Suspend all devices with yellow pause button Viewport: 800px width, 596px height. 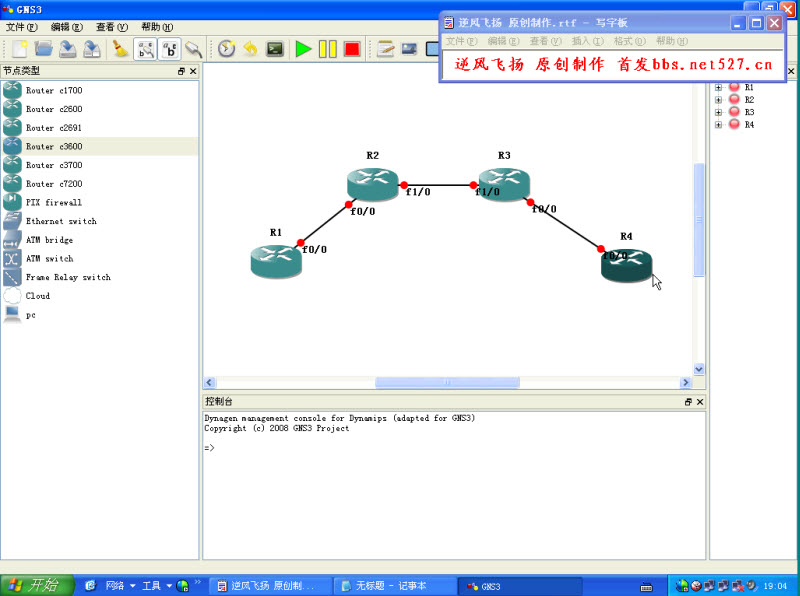328,49
